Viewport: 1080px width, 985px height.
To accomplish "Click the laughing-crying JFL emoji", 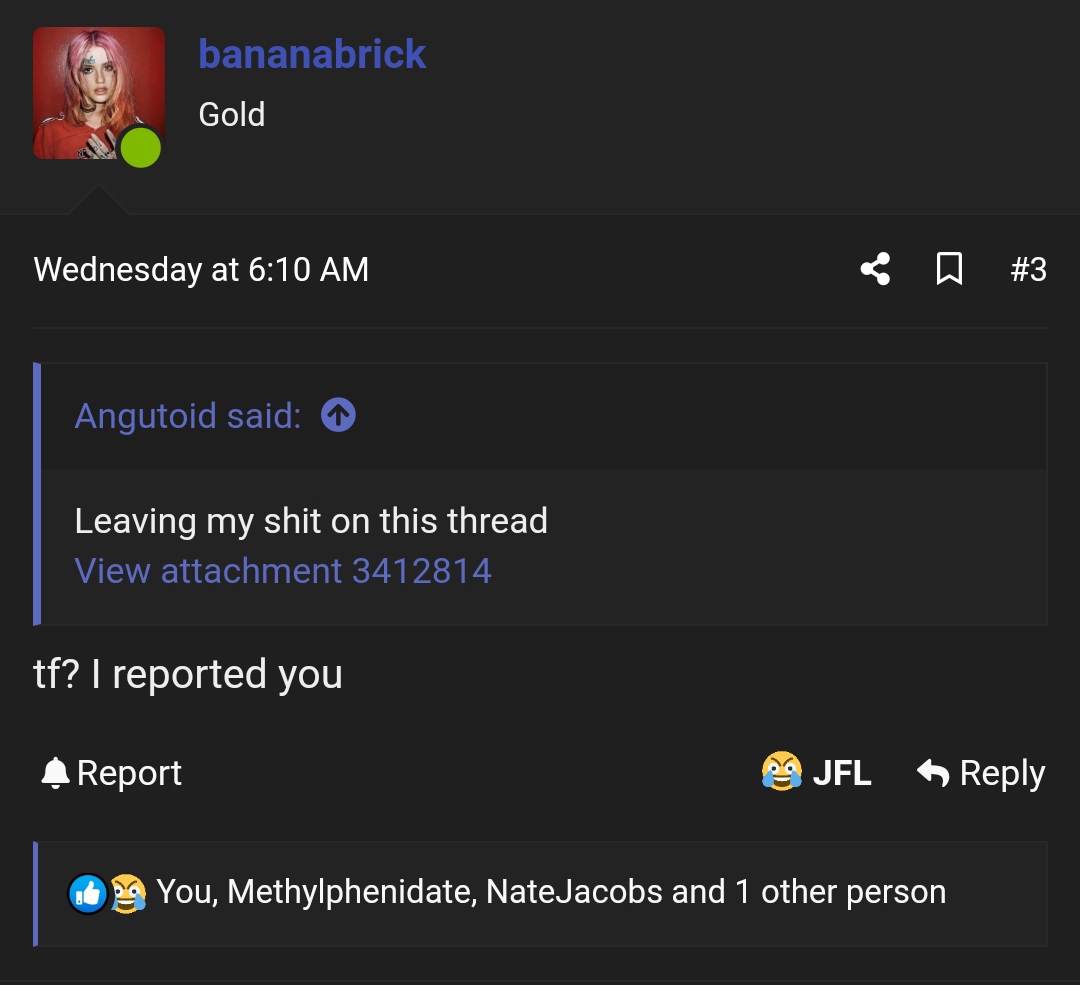I will pos(781,771).
